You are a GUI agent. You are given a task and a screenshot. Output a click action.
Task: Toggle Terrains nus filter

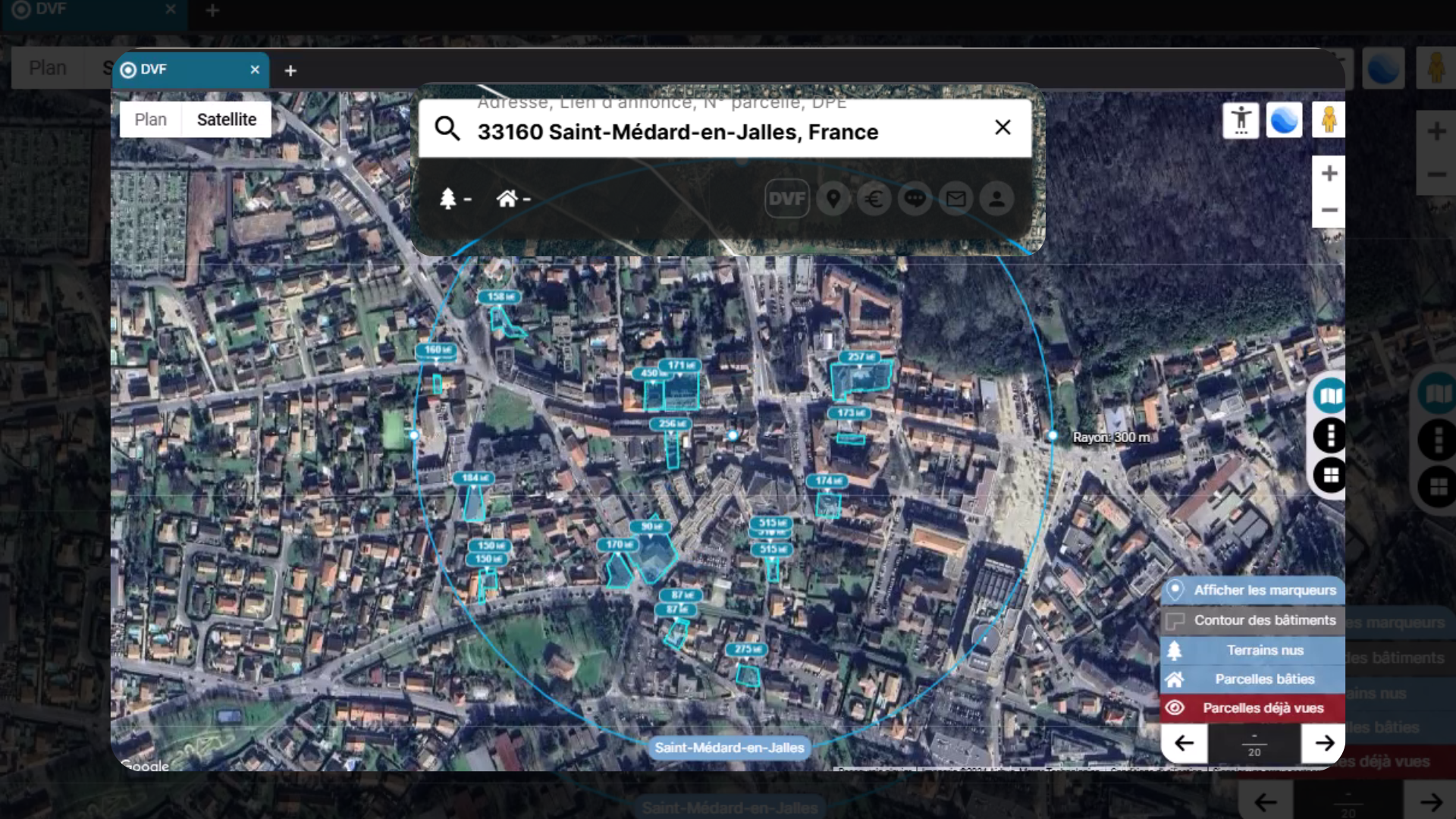[x=1253, y=650]
